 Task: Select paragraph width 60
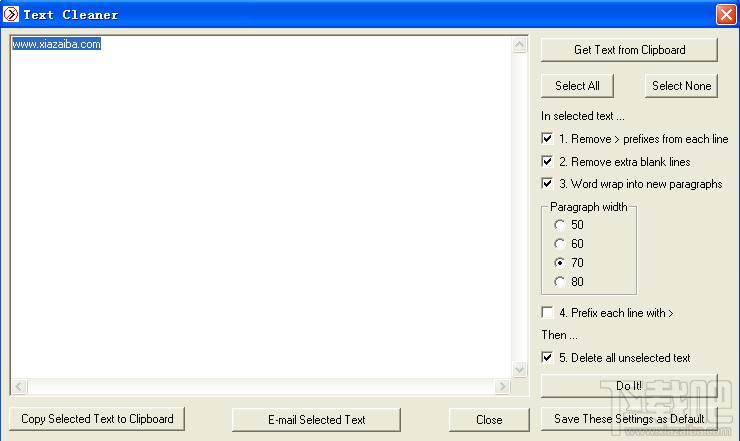560,244
